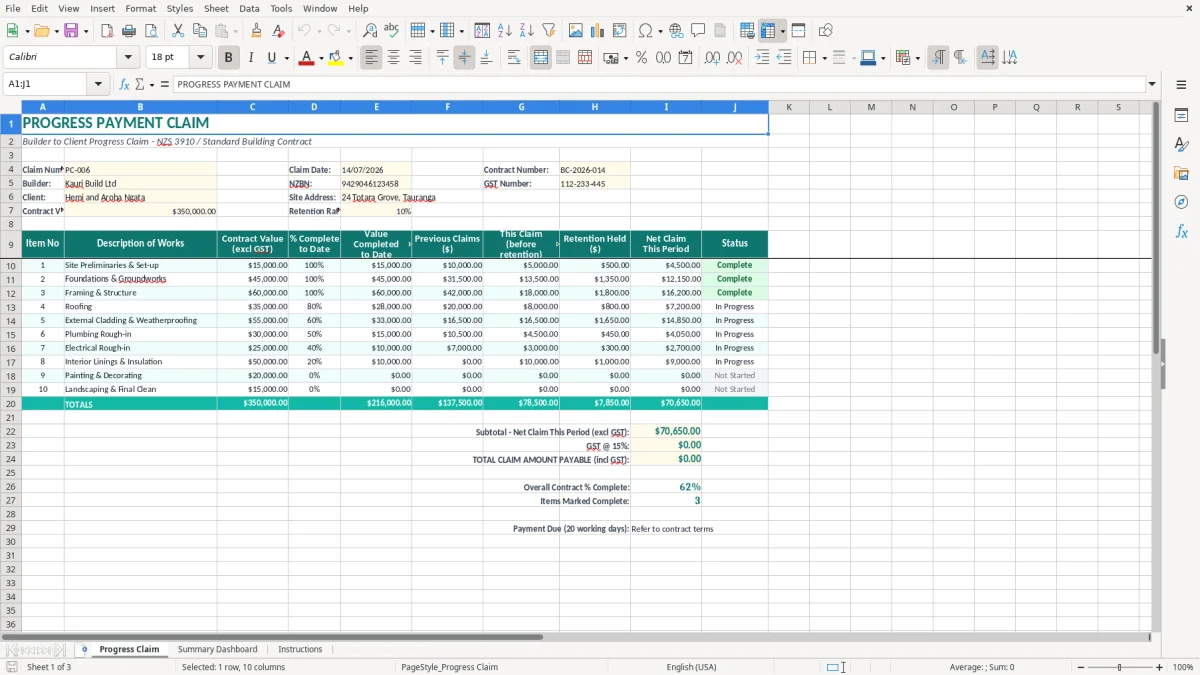Viewport: 1200px width, 675px height.
Task: Click Add Decimal Place icon
Action: tap(712, 58)
